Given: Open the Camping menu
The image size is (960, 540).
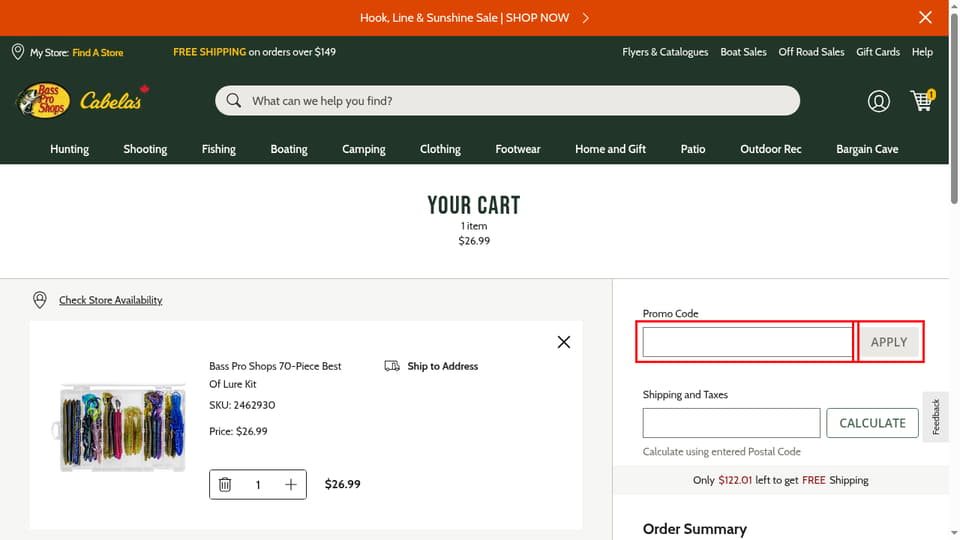Looking at the screenshot, I should pos(364,149).
